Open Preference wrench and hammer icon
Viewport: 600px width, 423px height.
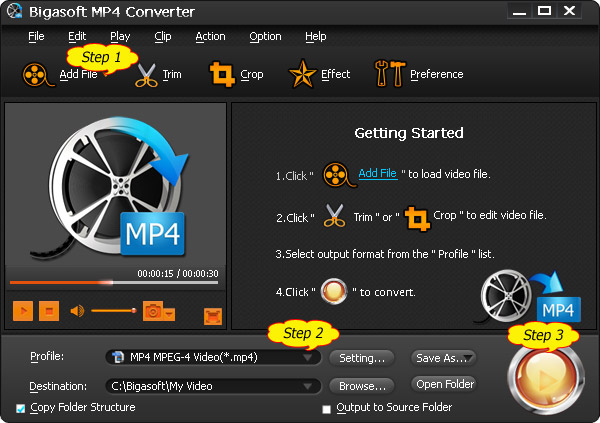click(x=390, y=73)
